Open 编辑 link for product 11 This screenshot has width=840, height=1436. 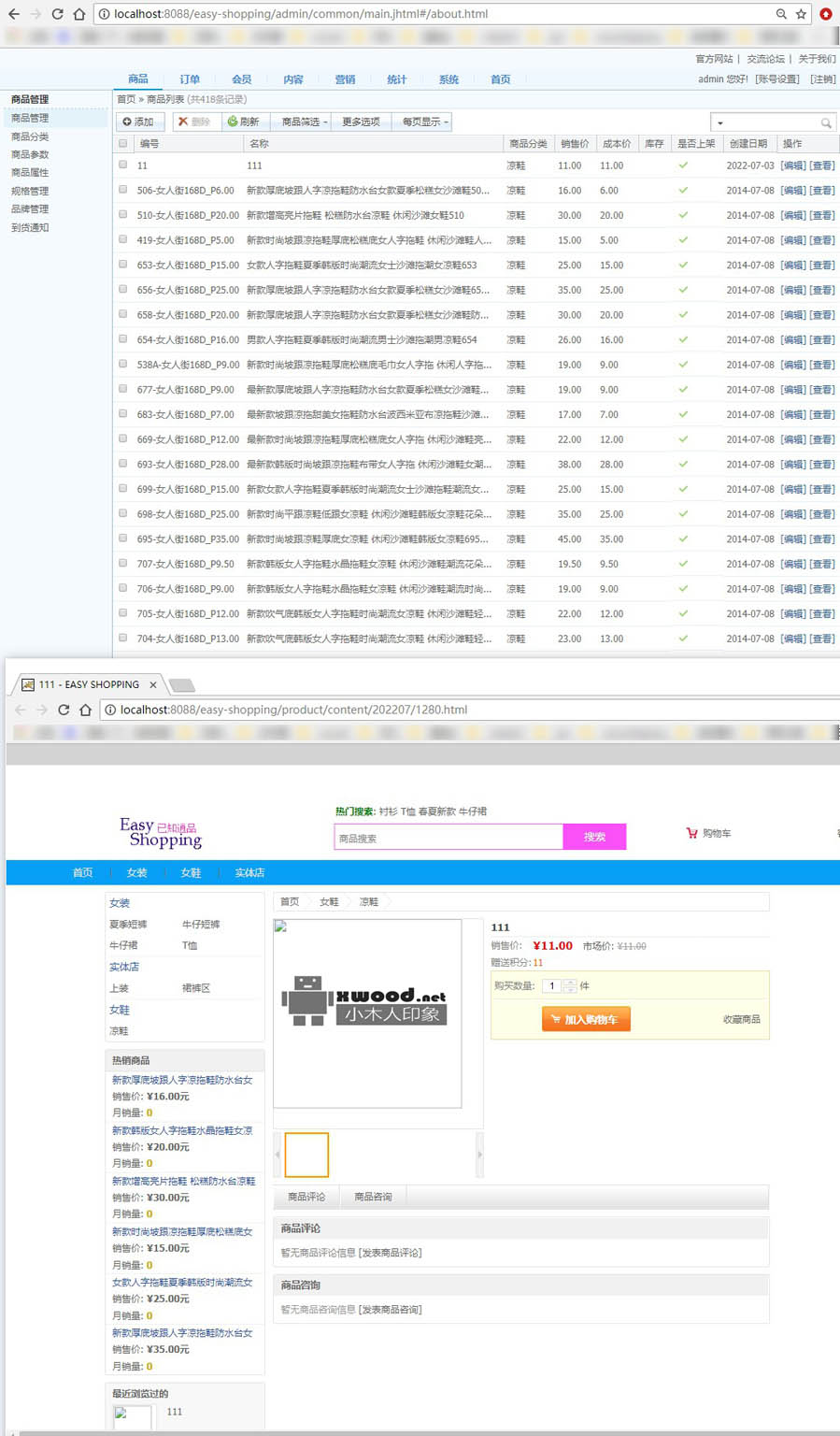793,165
